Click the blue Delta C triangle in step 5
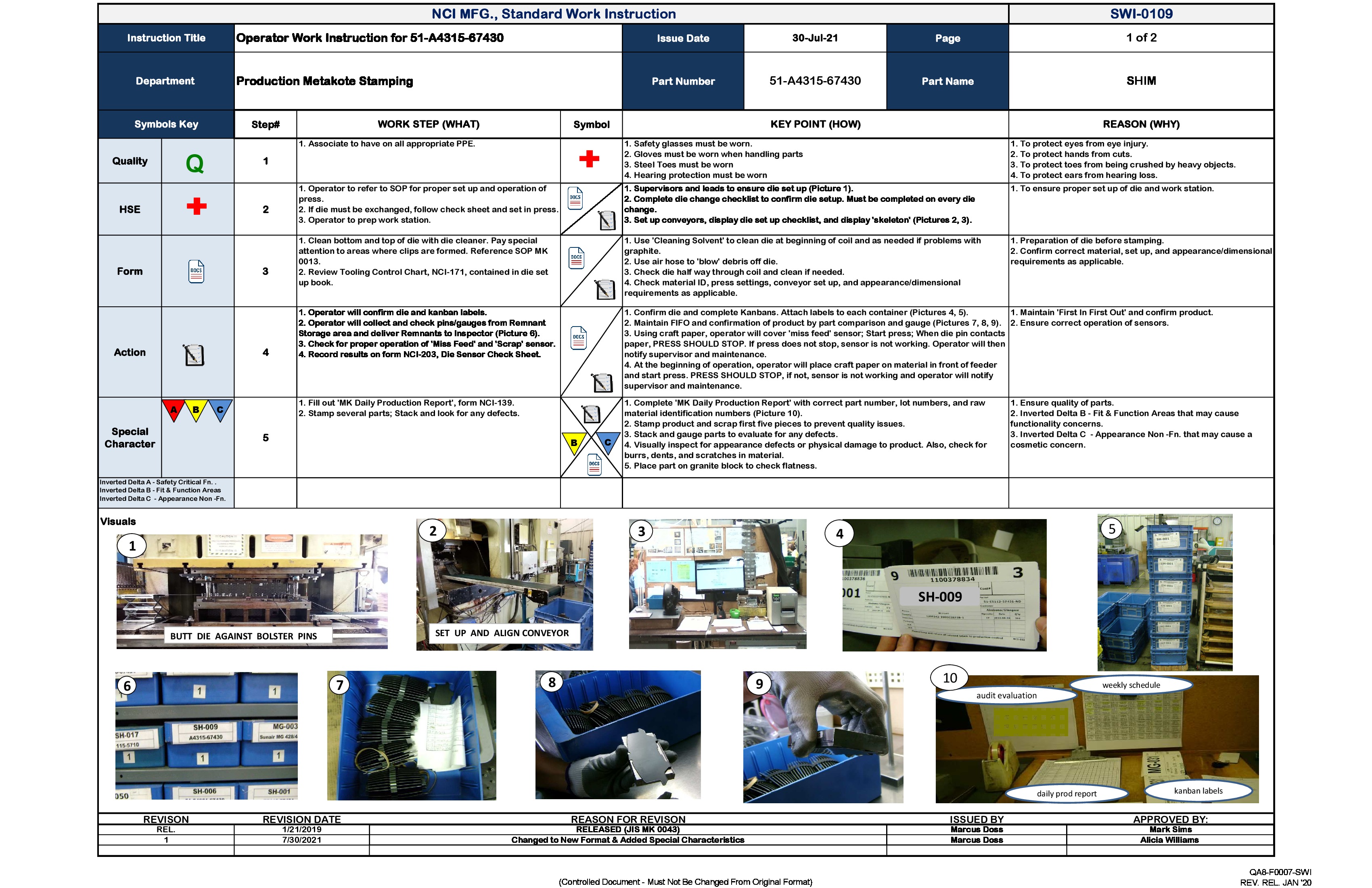1372x888 pixels. [609, 441]
